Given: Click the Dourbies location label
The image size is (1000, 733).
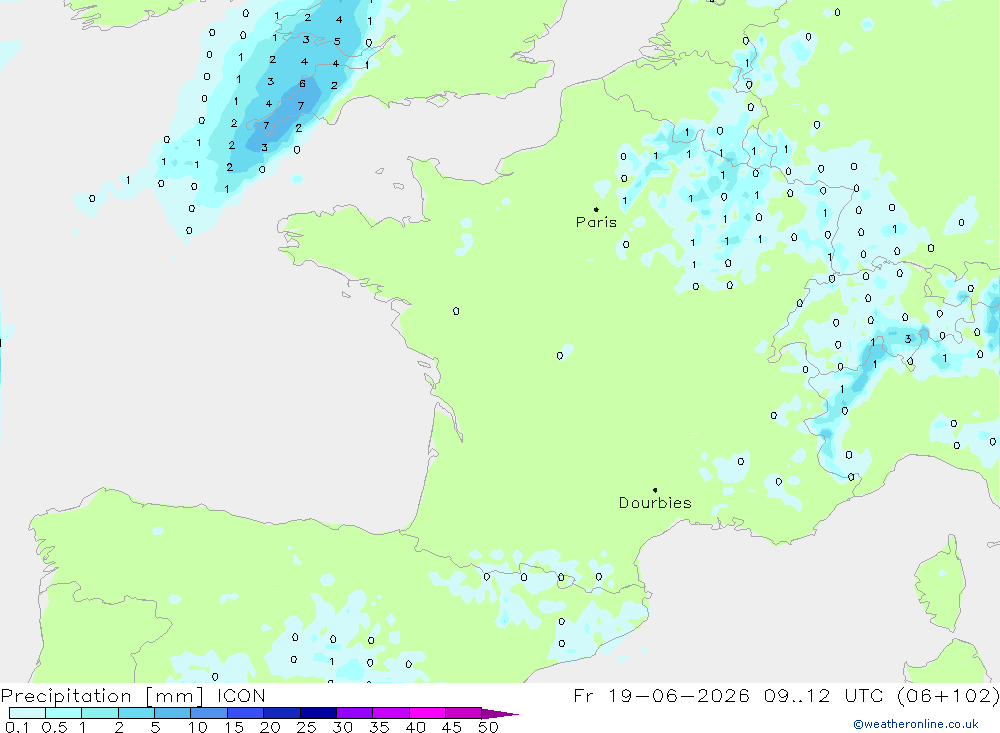Looking at the screenshot, I should [655, 503].
